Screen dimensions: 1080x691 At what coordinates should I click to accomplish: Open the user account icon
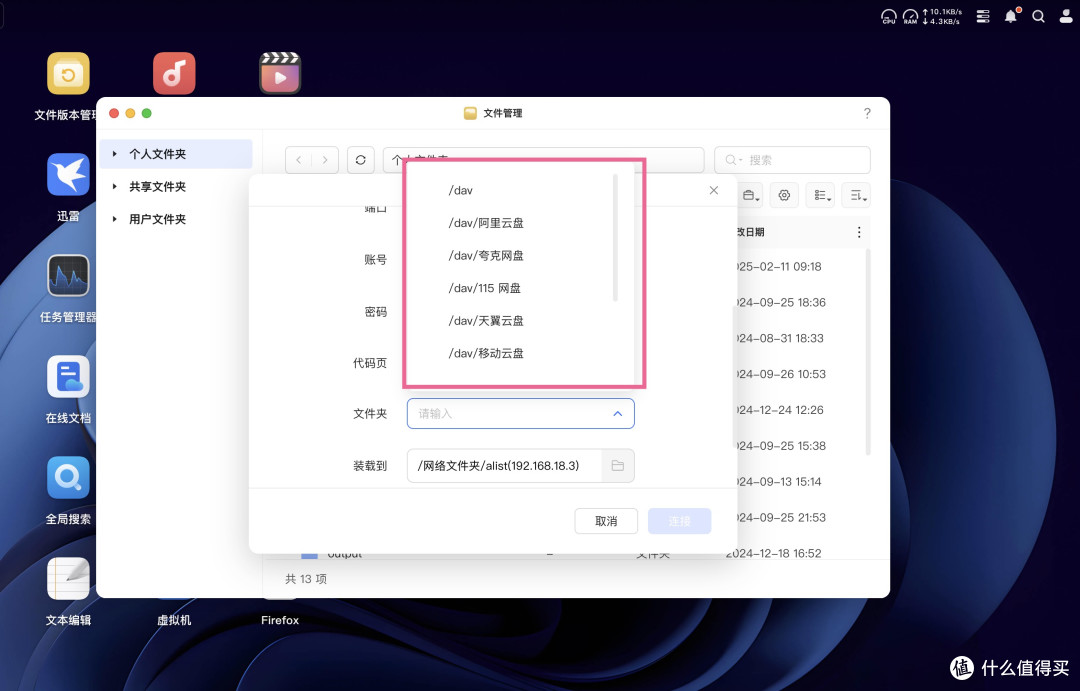[x=1066, y=17]
